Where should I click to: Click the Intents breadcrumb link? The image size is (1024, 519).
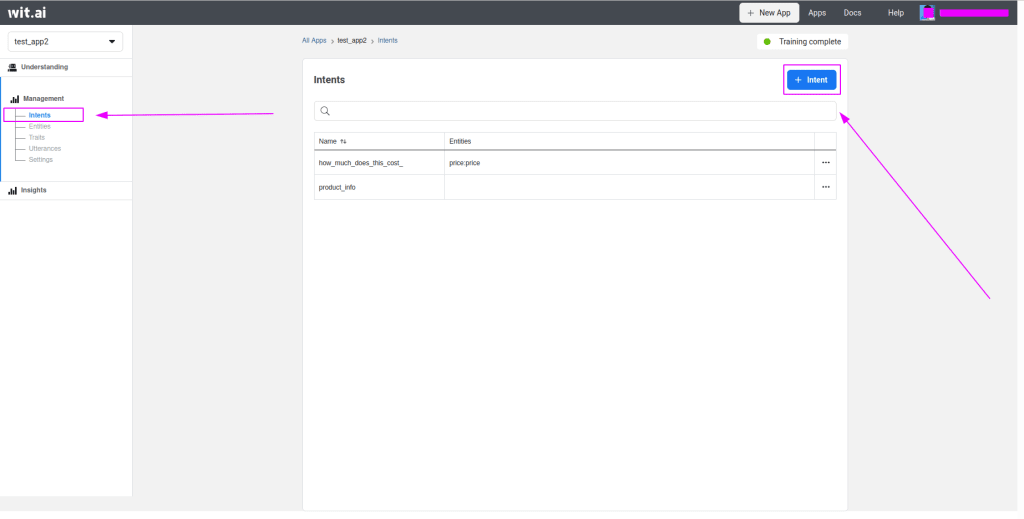click(x=387, y=40)
